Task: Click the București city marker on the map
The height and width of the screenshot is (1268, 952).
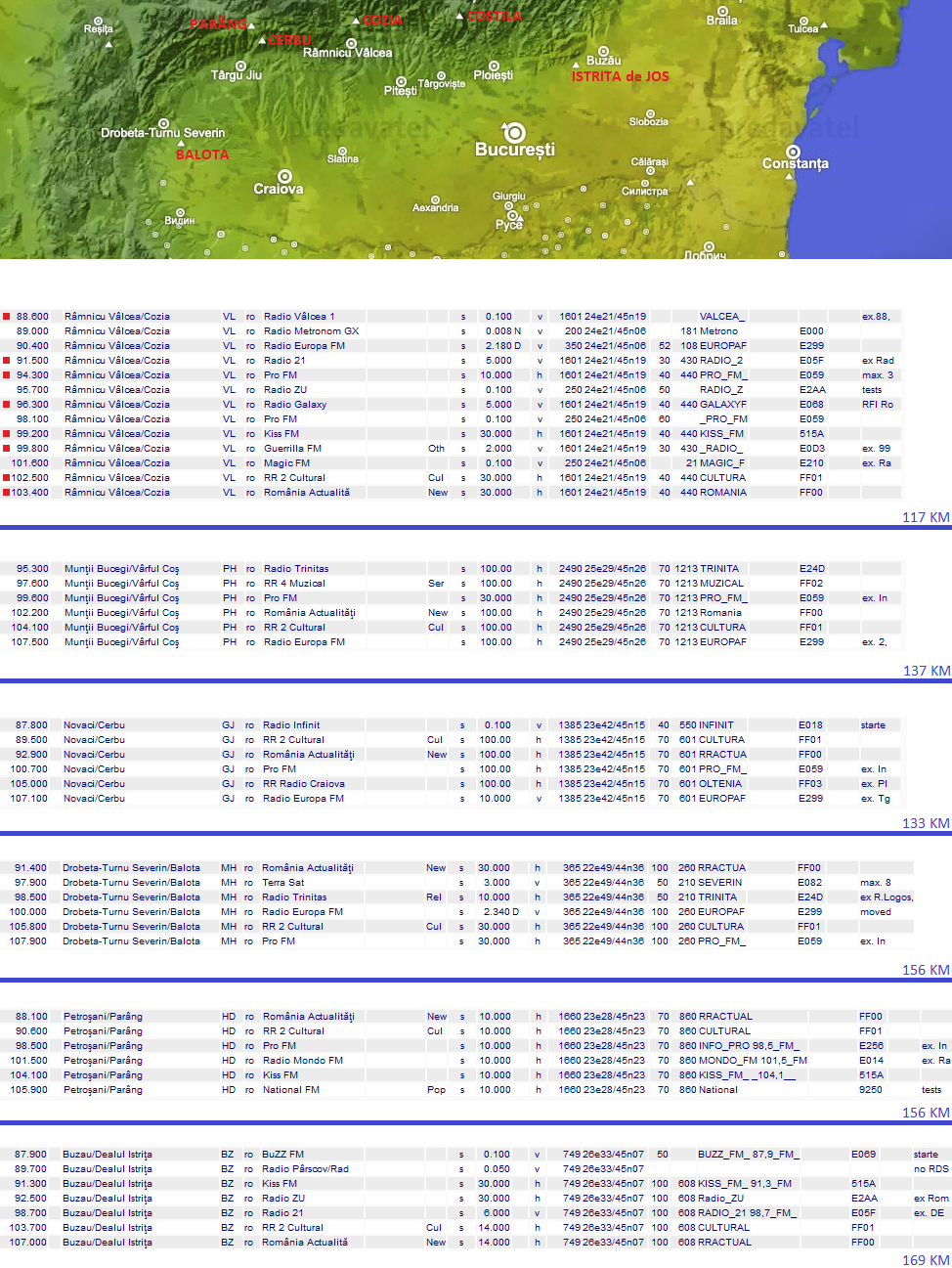Action: pyautogui.click(x=514, y=132)
